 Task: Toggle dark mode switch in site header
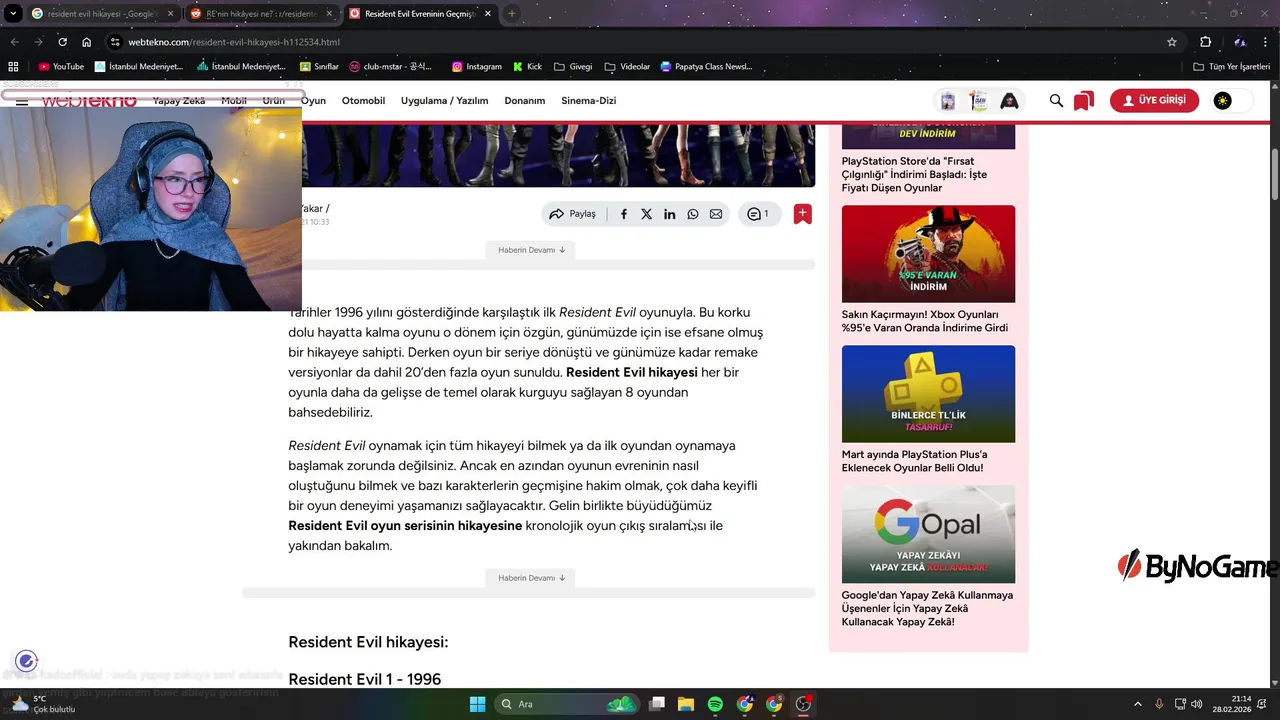pyautogui.click(x=1231, y=101)
